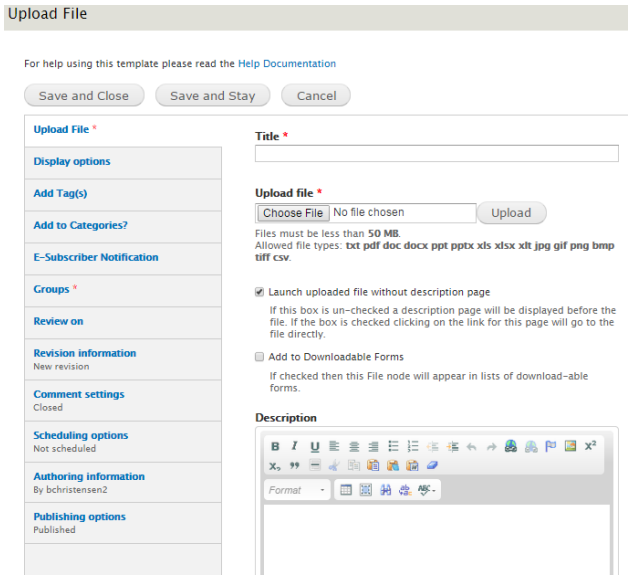Open the Comment settings tab
The height and width of the screenshot is (585, 631).
(x=123, y=400)
